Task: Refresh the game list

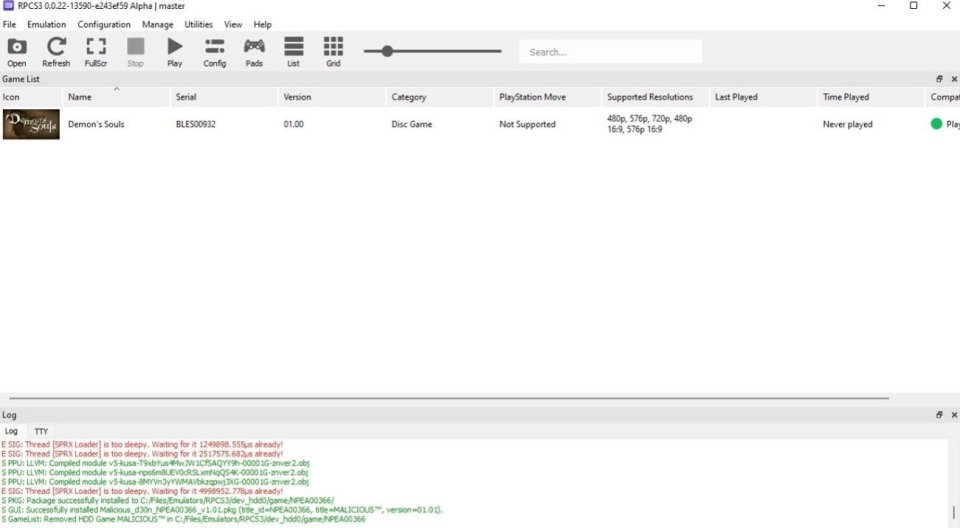Action: click(56, 51)
